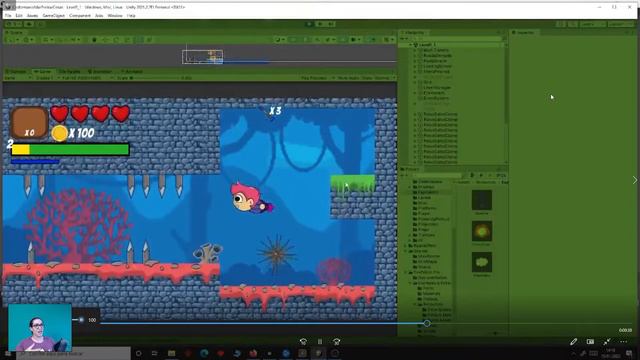This screenshot has height=360, width=640.
Task: Click the recorded taskbar search box
Action: (x=73, y=353)
